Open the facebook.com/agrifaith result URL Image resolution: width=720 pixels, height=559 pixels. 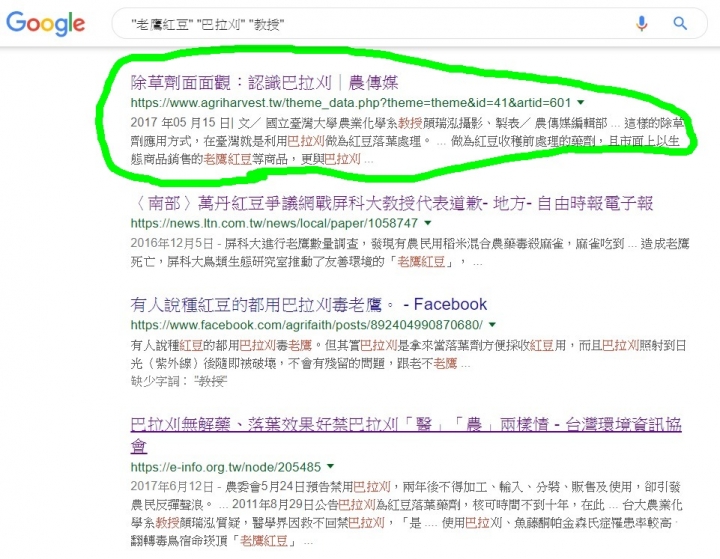[x=306, y=325]
